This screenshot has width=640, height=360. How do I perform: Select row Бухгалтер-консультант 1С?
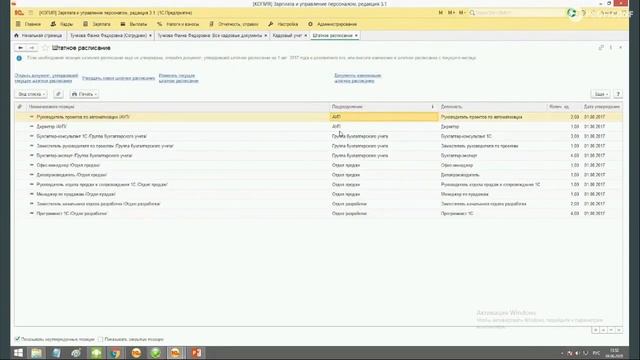click(x=318, y=136)
